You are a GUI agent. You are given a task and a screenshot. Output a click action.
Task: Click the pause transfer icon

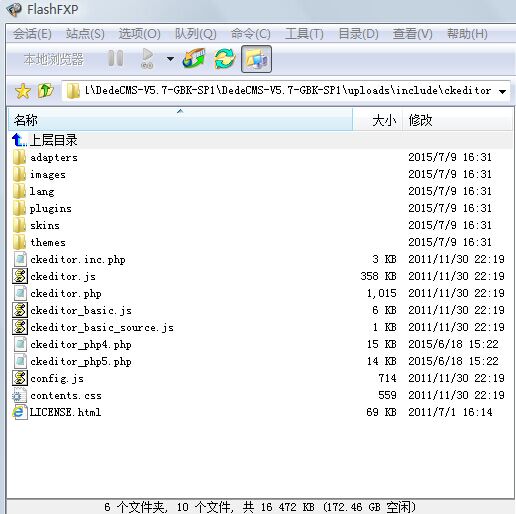pyautogui.click(x=116, y=59)
